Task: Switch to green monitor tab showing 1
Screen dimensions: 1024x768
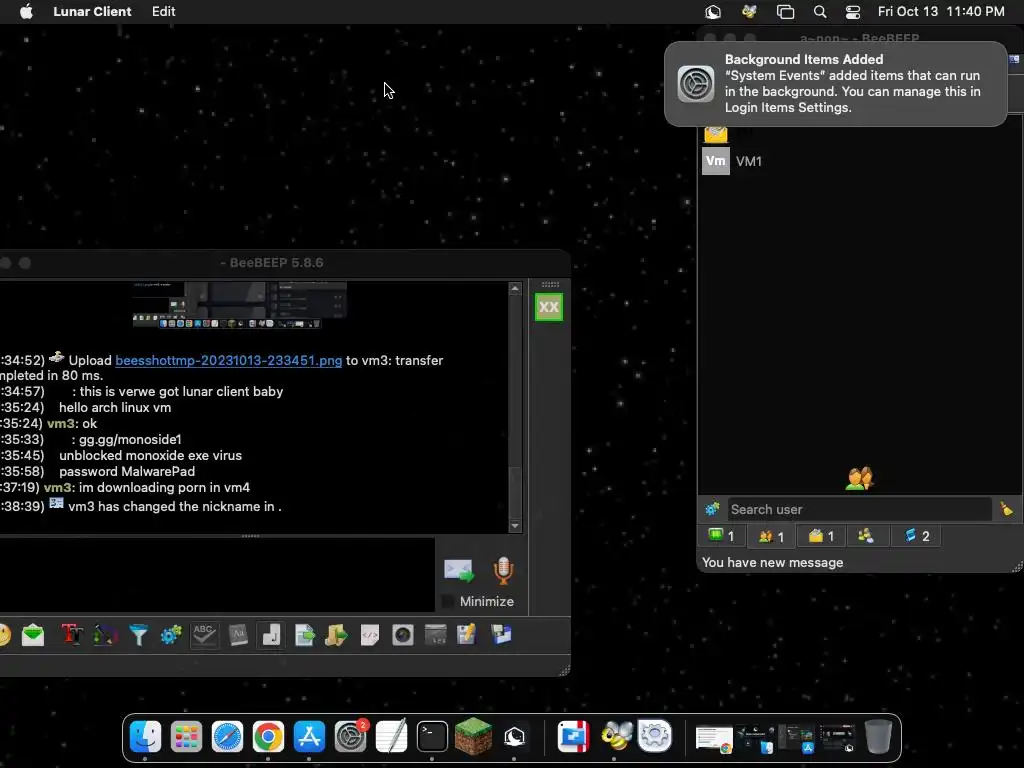Action: point(722,536)
